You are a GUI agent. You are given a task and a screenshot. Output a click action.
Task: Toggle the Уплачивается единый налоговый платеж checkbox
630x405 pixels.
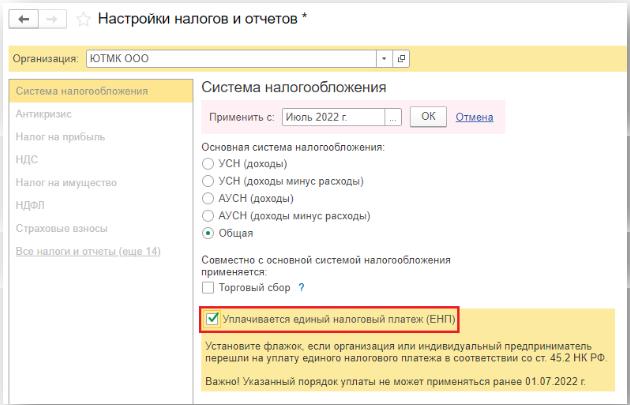211,320
